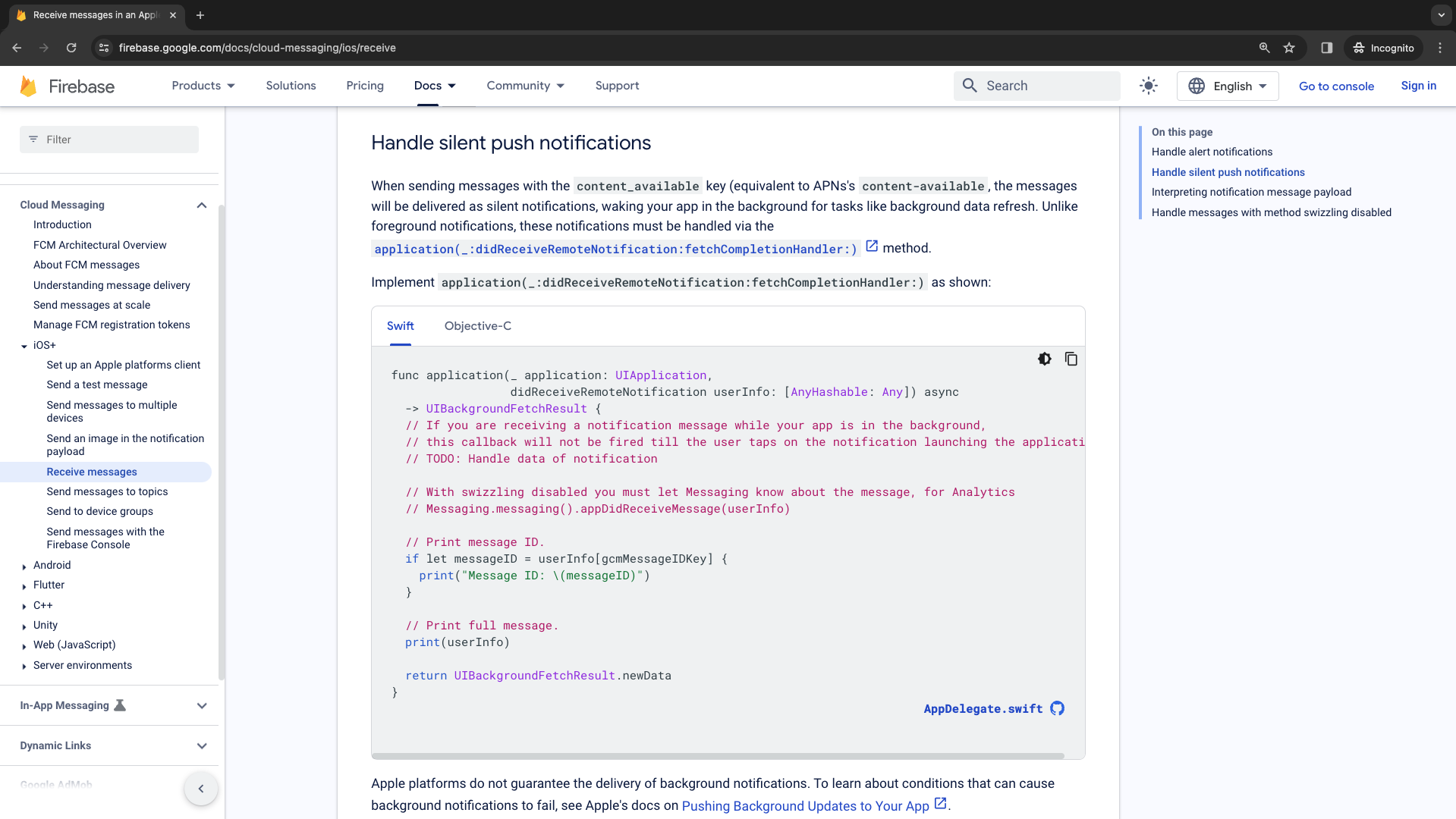Screen dimensions: 1456x819
Task: Select the Objective-C code tab
Action: click(x=477, y=326)
